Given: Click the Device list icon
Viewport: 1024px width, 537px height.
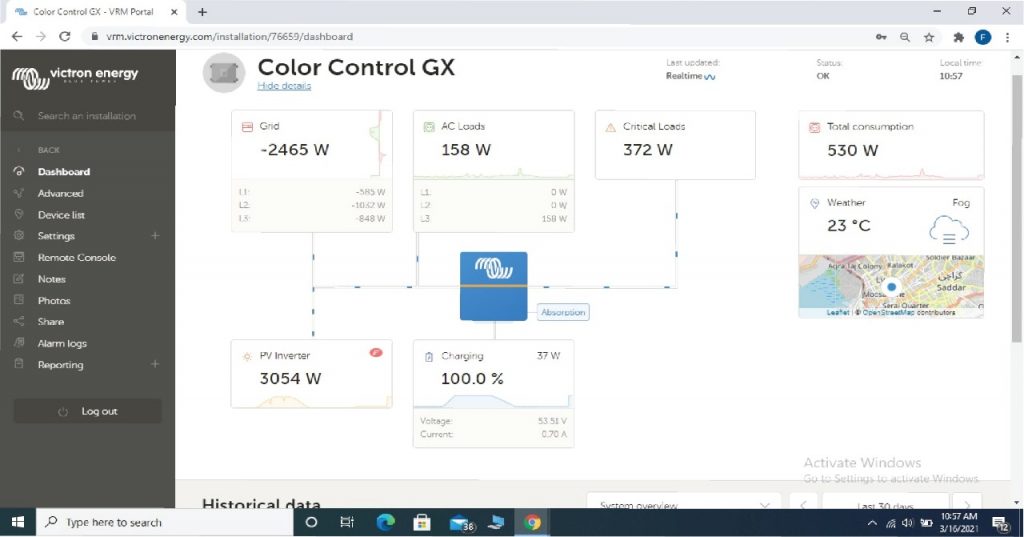Looking at the screenshot, I should pos(19,214).
